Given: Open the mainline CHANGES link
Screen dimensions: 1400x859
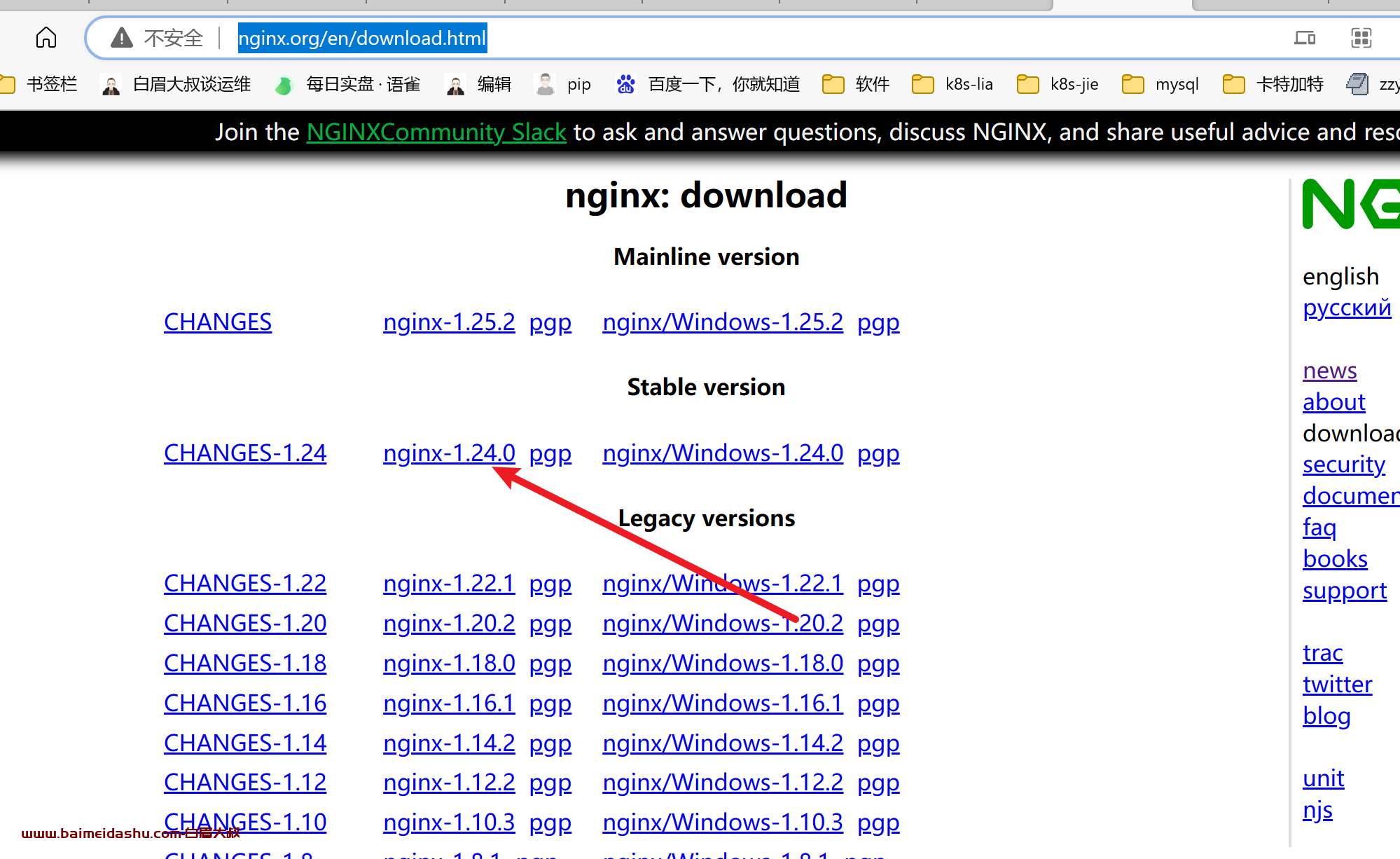Looking at the screenshot, I should tap(218, 322).
